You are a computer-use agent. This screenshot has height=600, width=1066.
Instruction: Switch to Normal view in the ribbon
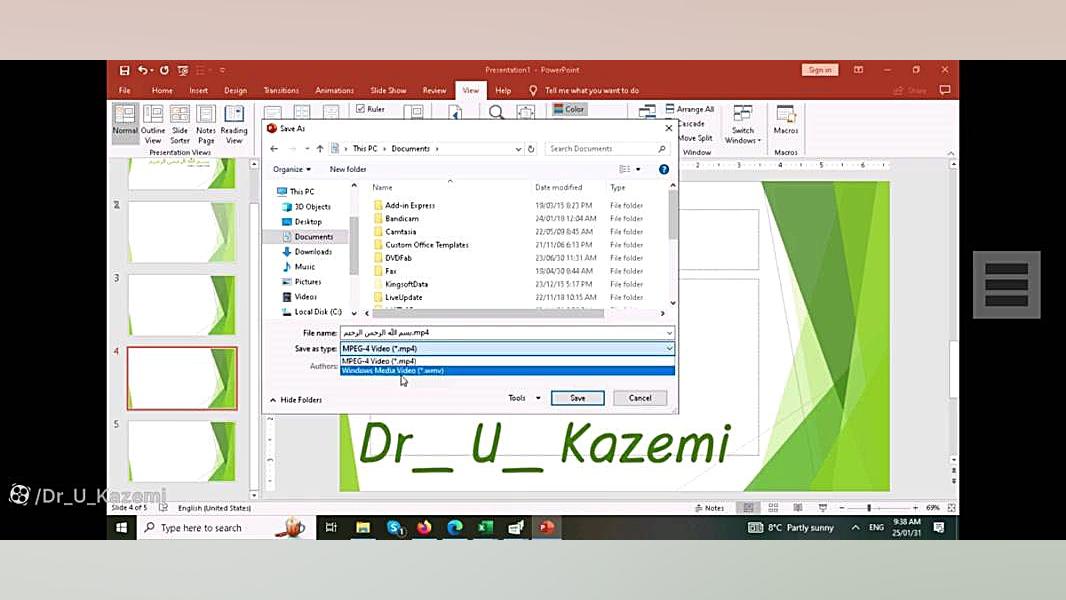(125, 123)
